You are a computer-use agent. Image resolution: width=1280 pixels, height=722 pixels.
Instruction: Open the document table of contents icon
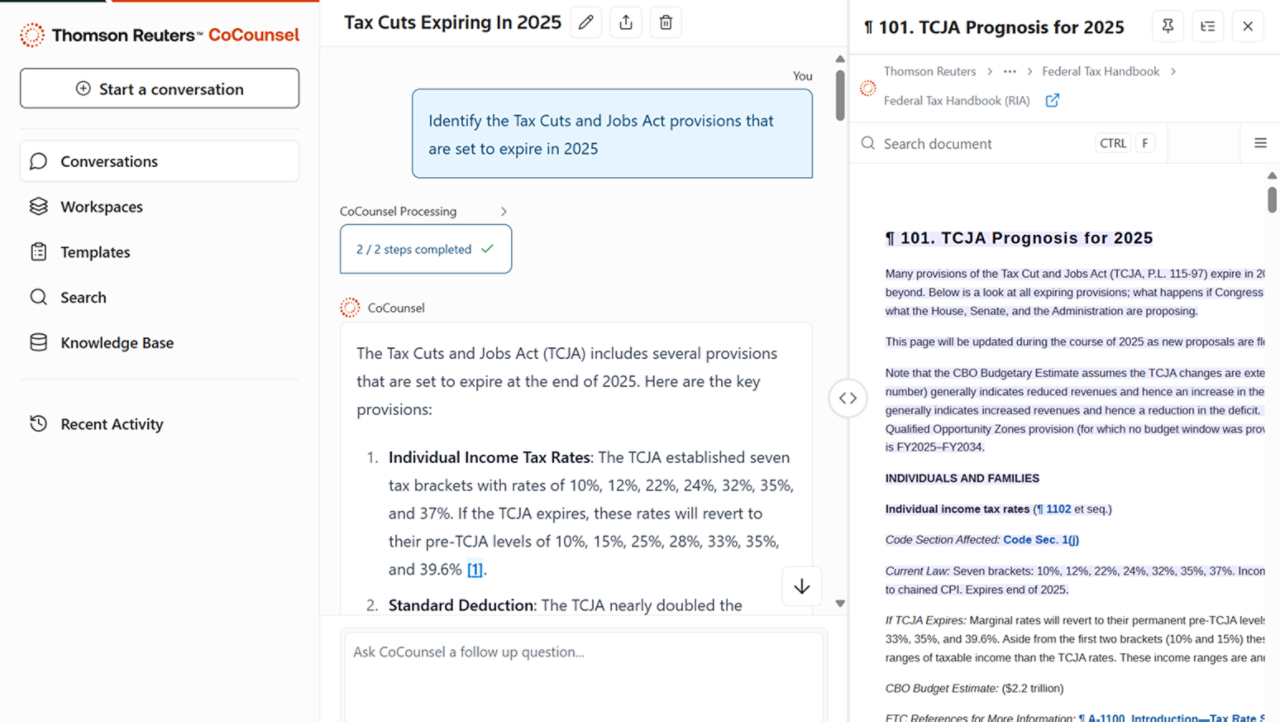click(1208, 27)
